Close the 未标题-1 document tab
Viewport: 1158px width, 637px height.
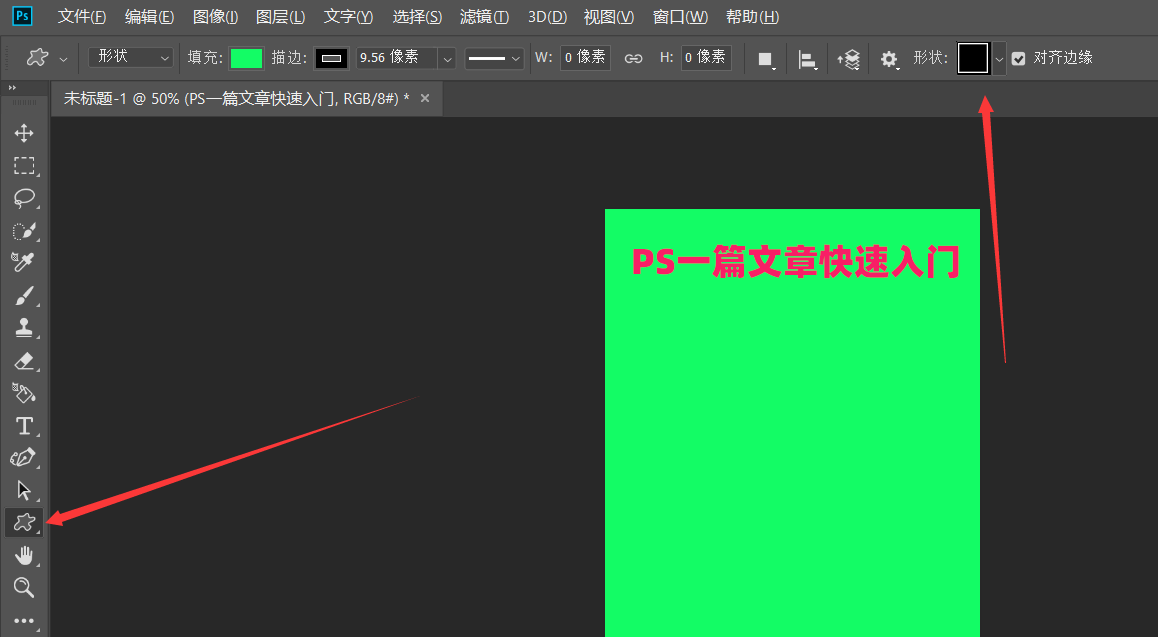(425, 98)
